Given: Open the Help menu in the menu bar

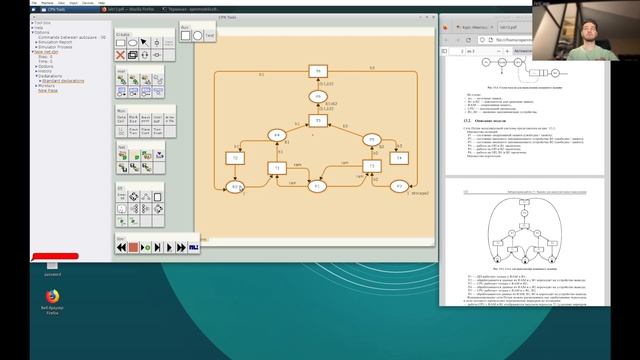Looking at the screenshot, I should coord(101,2).
